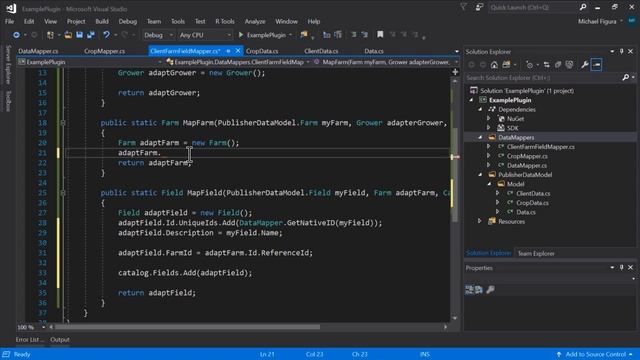Open Properties wrench icon in Solution Explorer
Screen dimensions: 640x360
click(x=585, y=64)
